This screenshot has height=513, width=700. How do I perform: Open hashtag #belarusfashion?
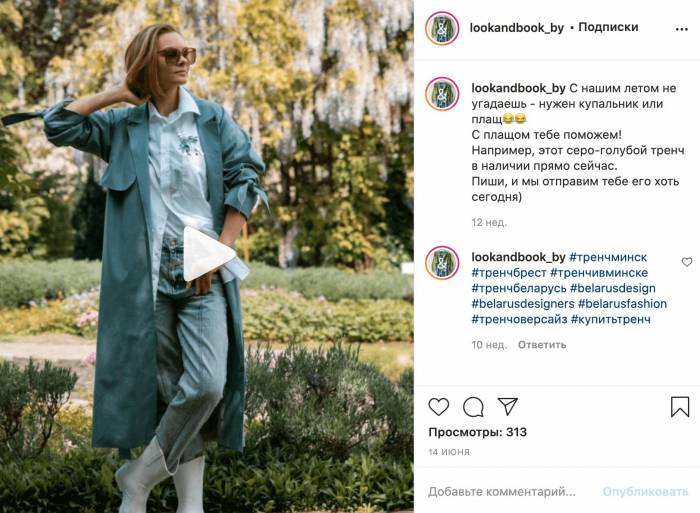(x=622, y=304)
